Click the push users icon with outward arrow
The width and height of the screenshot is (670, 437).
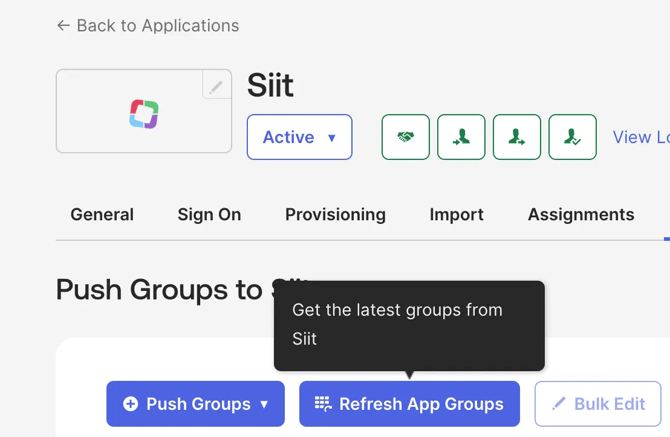517,137
